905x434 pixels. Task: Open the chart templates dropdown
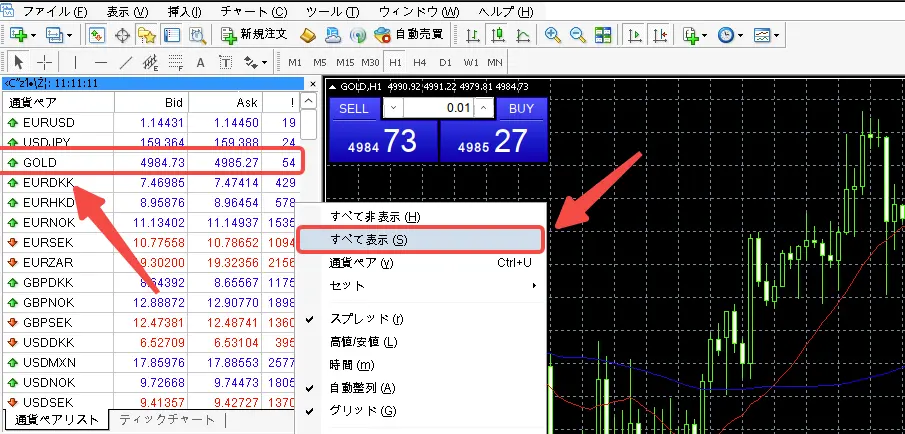[766, 36]
